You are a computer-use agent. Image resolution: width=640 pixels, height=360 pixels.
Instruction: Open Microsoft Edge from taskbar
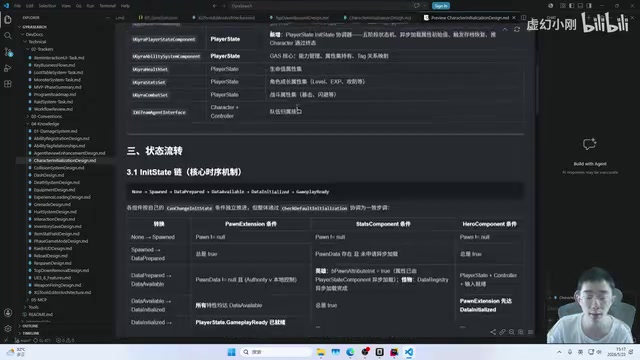pos(350,352)
